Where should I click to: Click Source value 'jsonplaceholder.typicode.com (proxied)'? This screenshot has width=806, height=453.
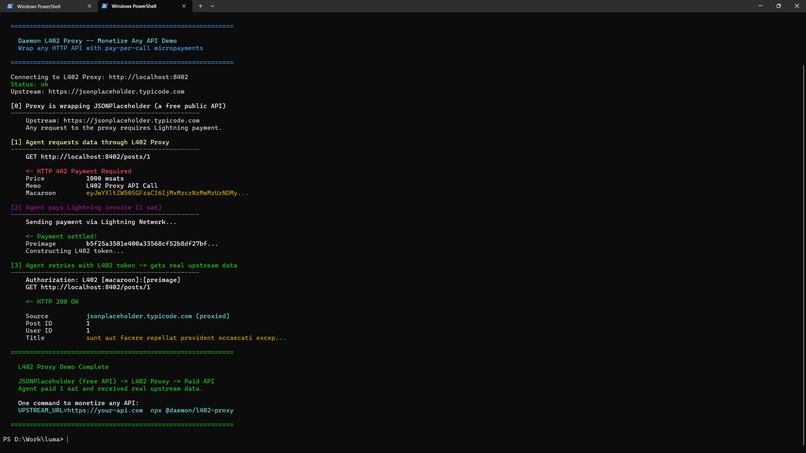pyautogui.click(x=158, y=316)
